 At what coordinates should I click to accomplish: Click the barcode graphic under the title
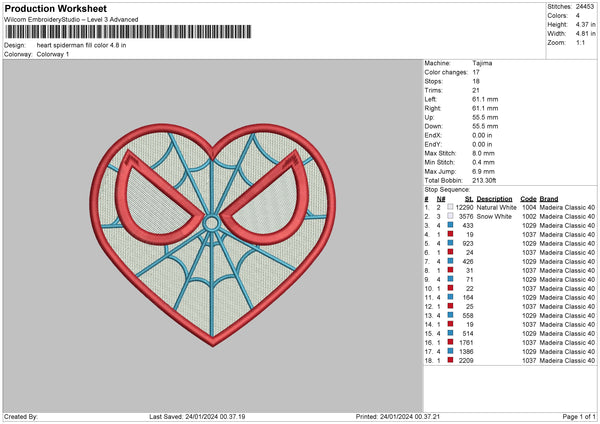129,32
